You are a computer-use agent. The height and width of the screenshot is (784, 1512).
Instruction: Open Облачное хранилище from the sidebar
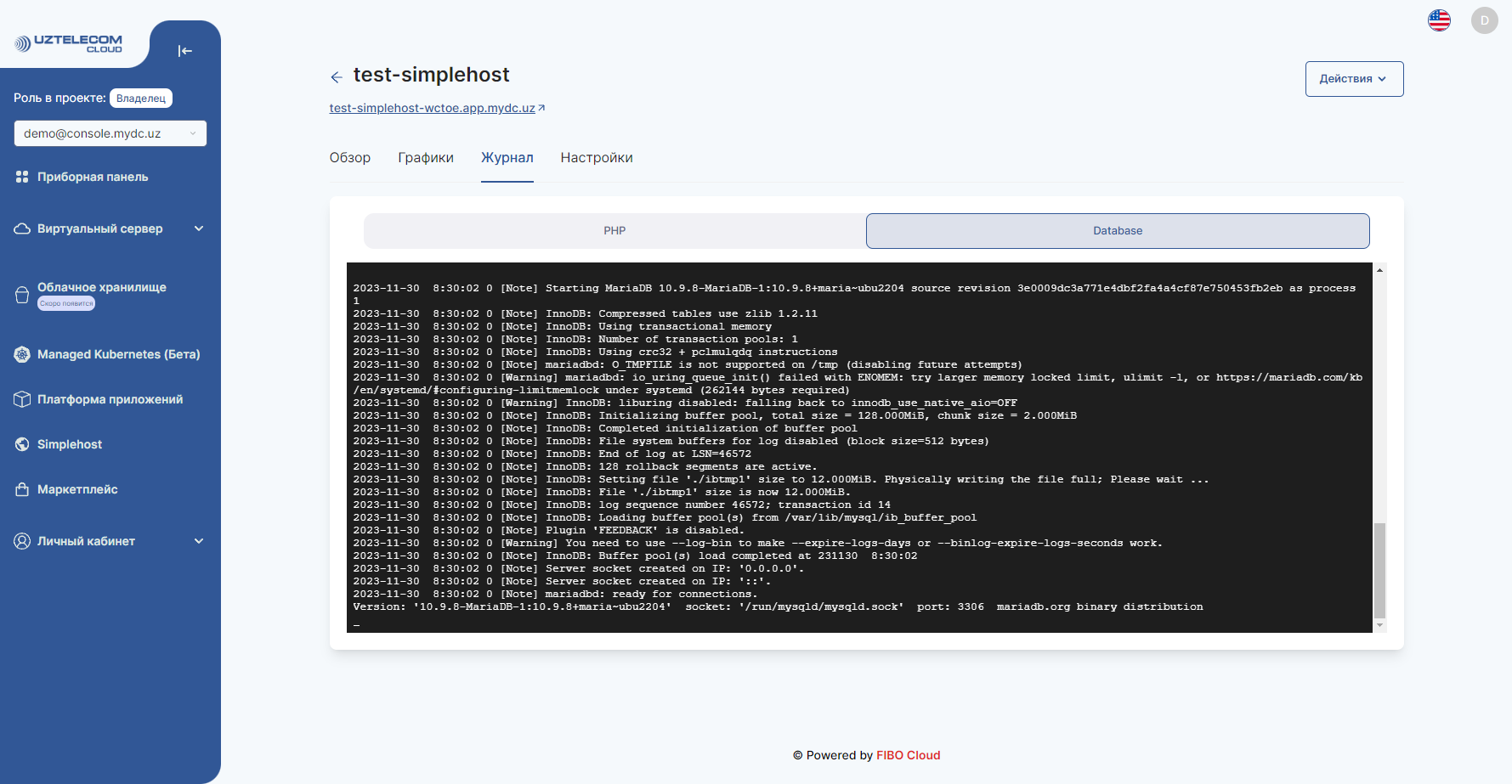(x=21, y=293)
